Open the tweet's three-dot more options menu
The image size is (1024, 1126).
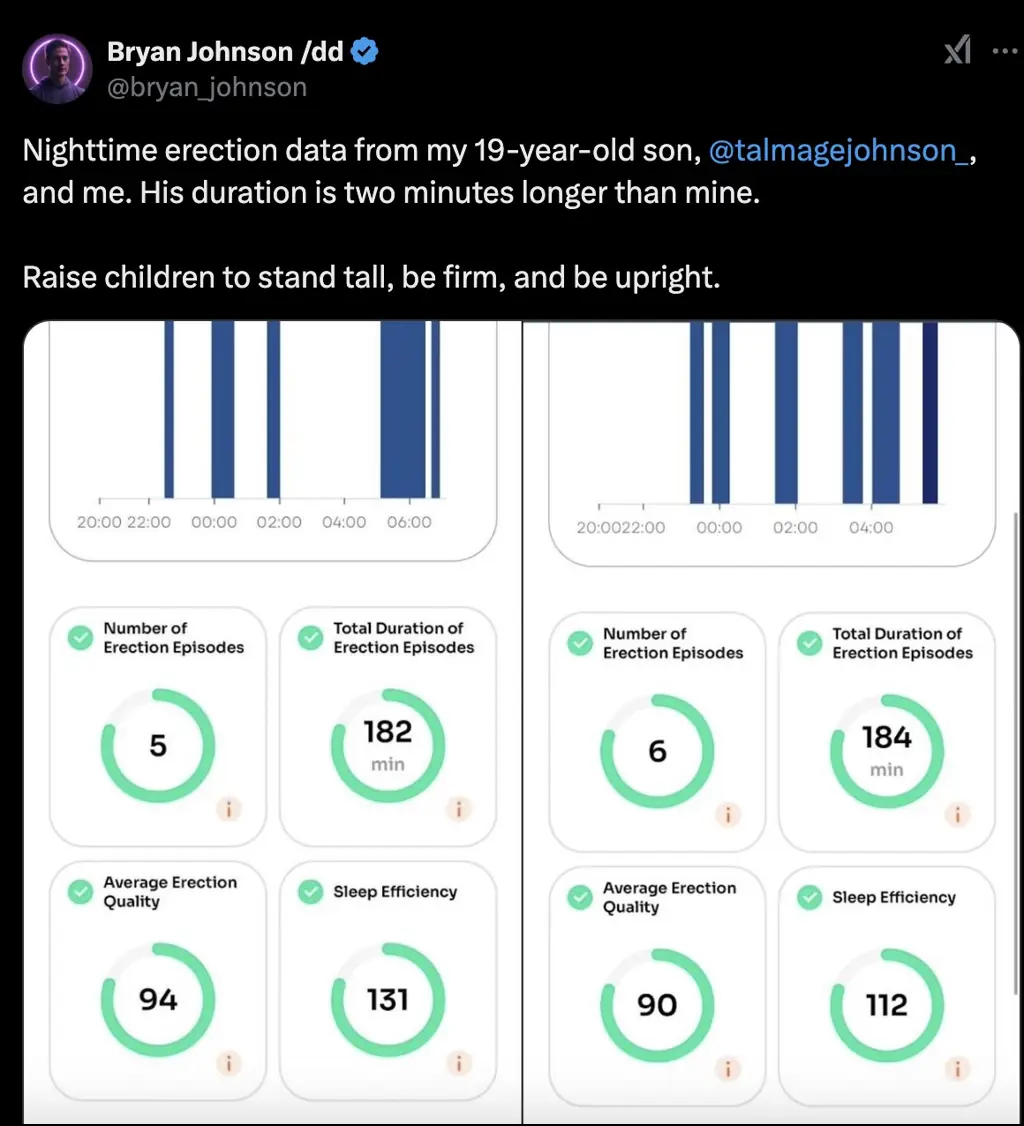point(1003,51)
